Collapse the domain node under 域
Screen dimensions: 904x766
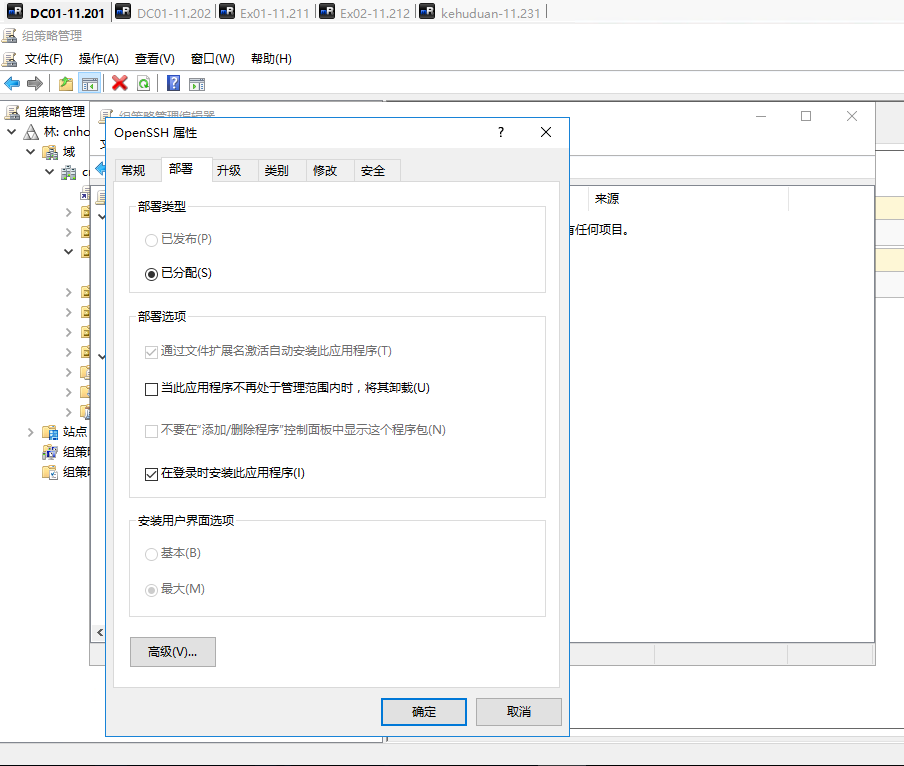pyautogui.click(x=50, y=172)
